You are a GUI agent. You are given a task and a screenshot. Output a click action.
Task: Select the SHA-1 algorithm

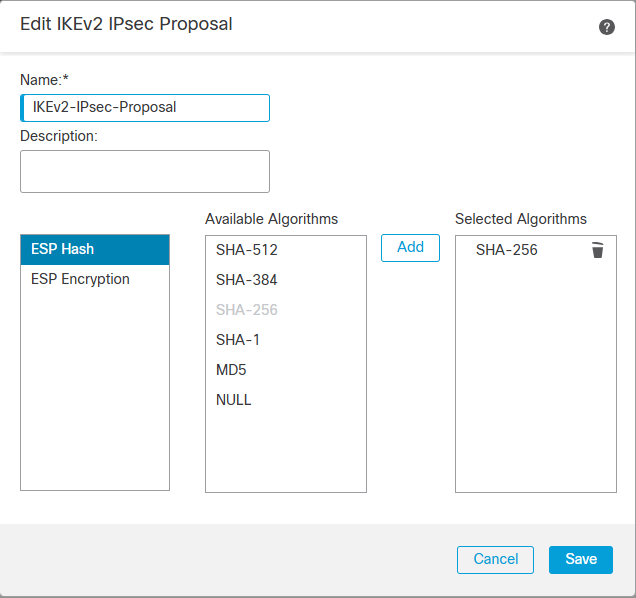point(238,340)
